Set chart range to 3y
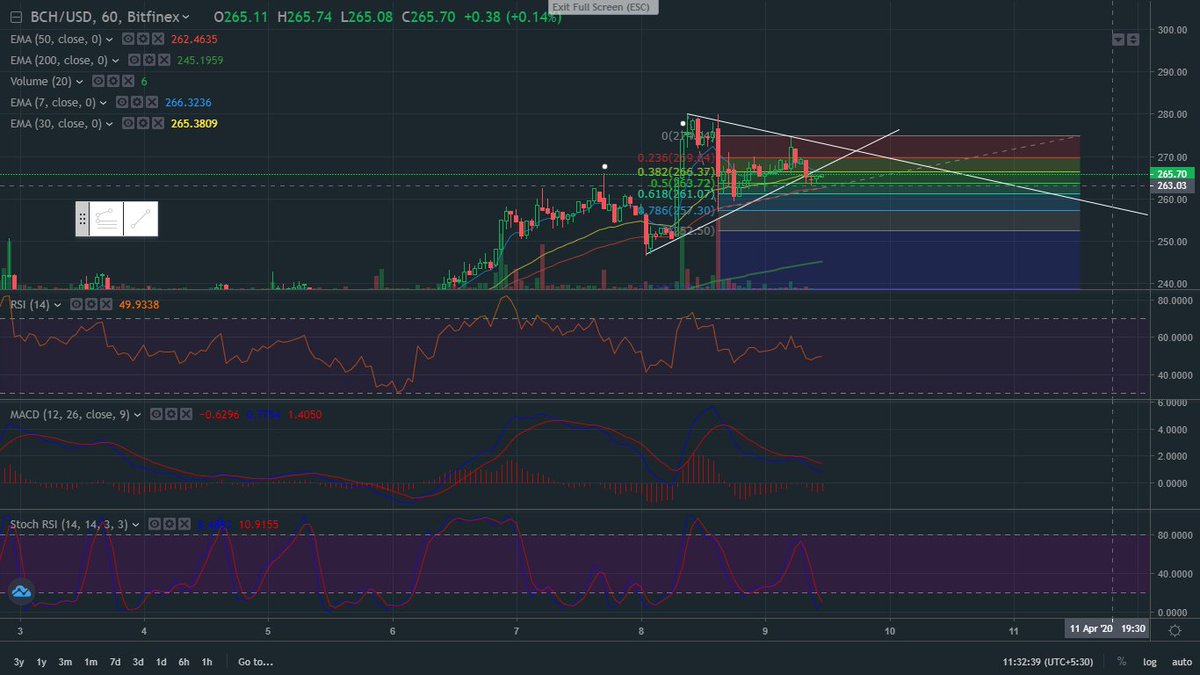Image resolution: width=1200 pixels, height=675 pixels. [x=19, y=662]
